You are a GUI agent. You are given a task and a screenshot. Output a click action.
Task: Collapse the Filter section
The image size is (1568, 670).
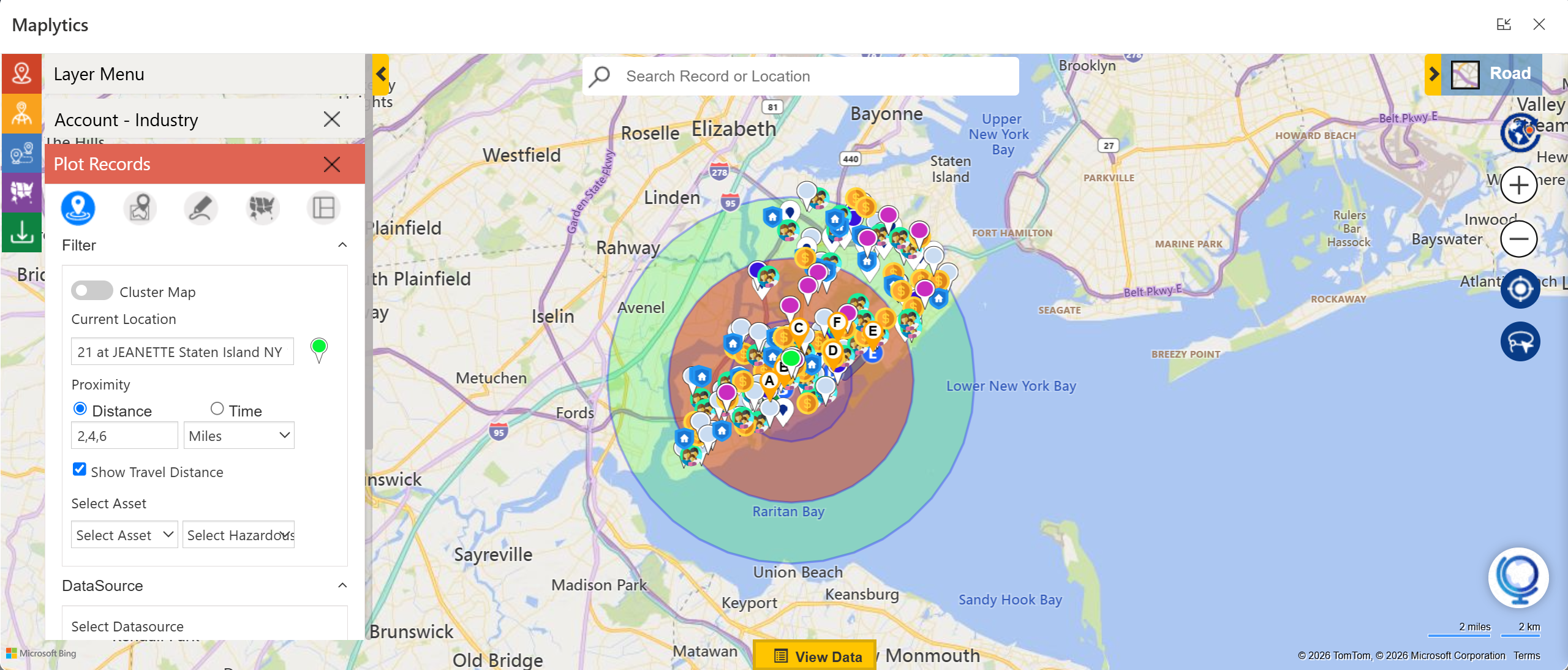[342, 245]
